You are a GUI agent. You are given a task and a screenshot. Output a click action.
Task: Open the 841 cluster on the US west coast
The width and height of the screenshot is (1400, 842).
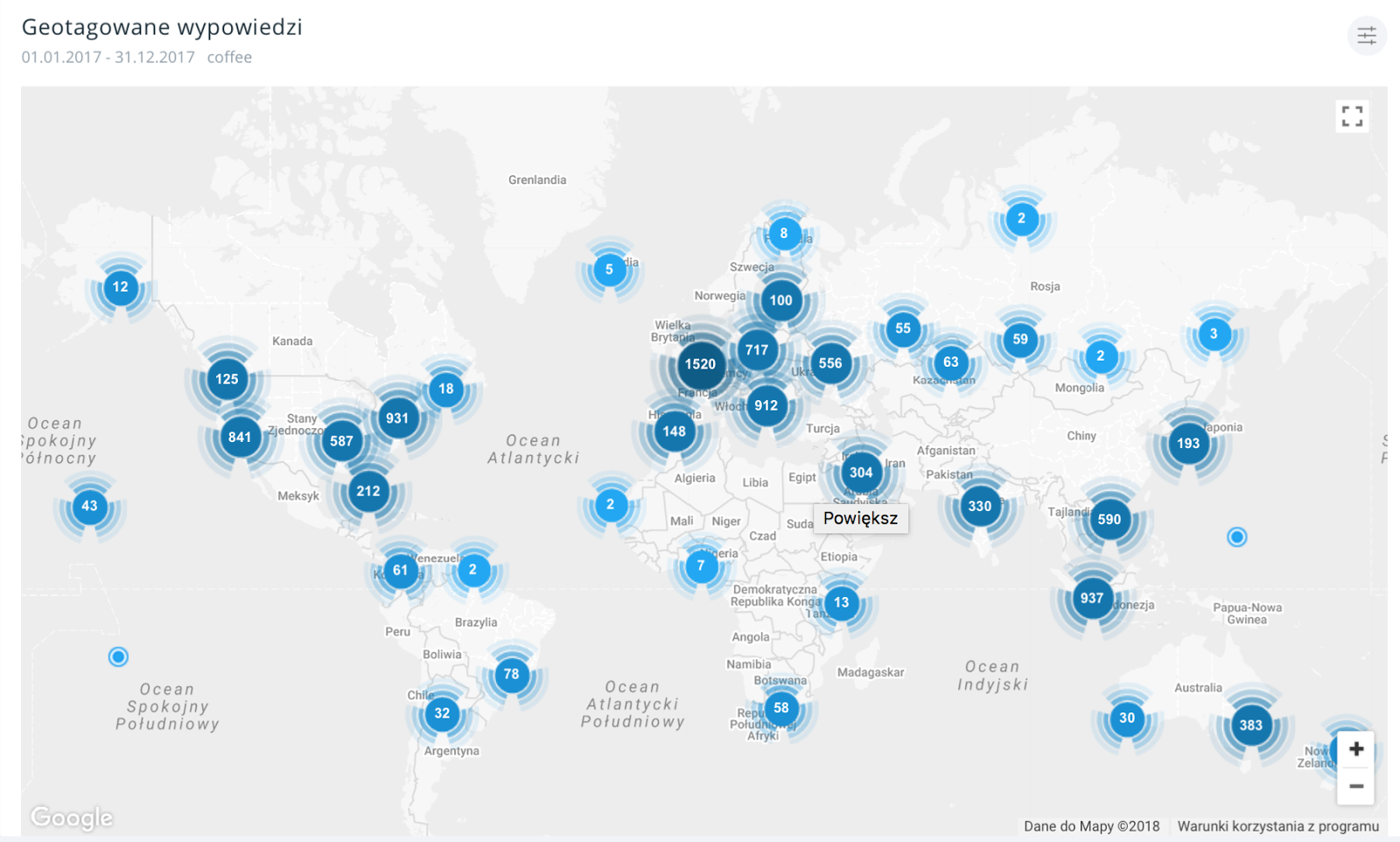click(240, 437)
